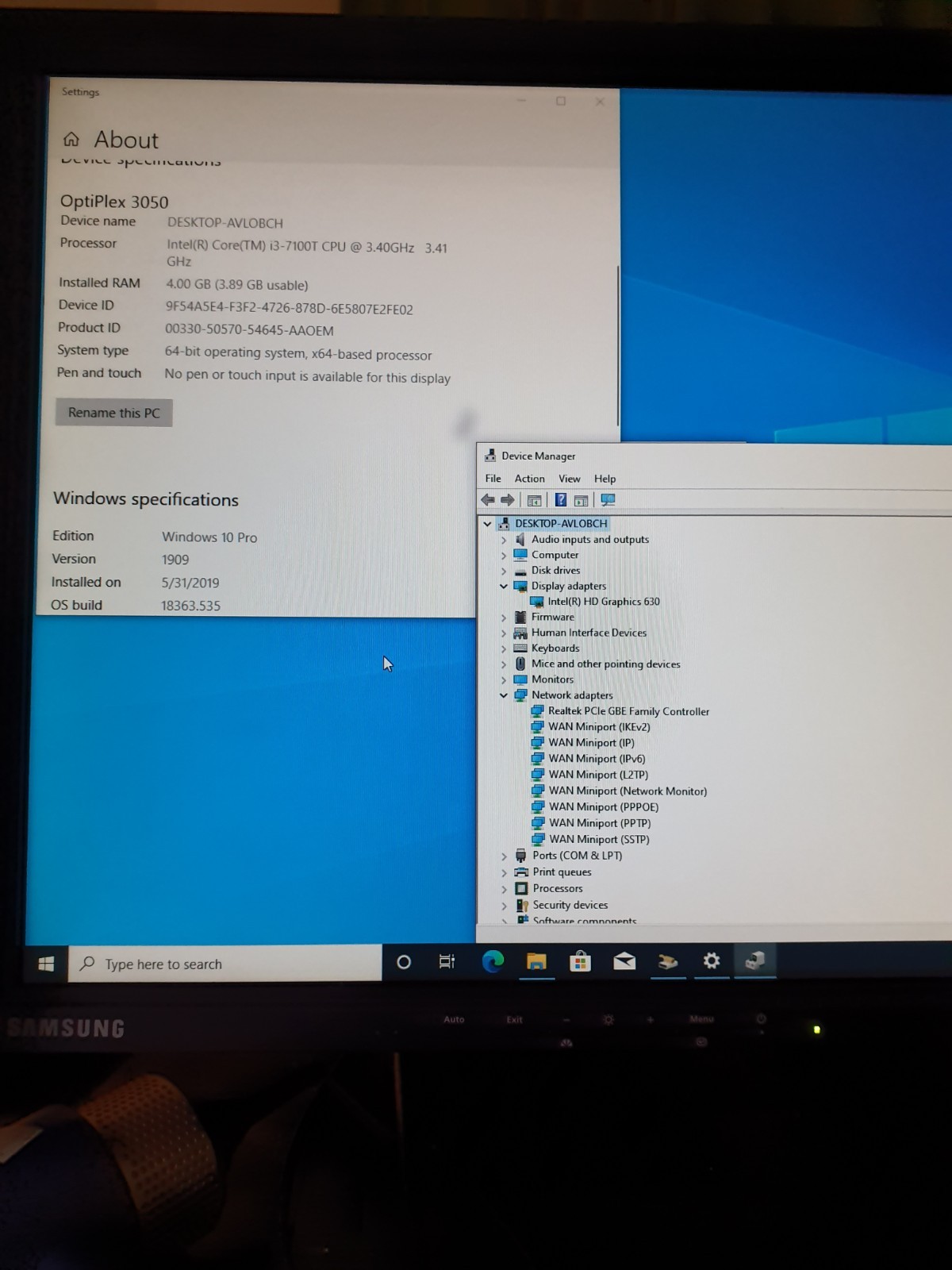This screenshot has height=1270, width=952.
Task: Click the Back arrow in Device Manager toolbar
Action: [488, 500]
